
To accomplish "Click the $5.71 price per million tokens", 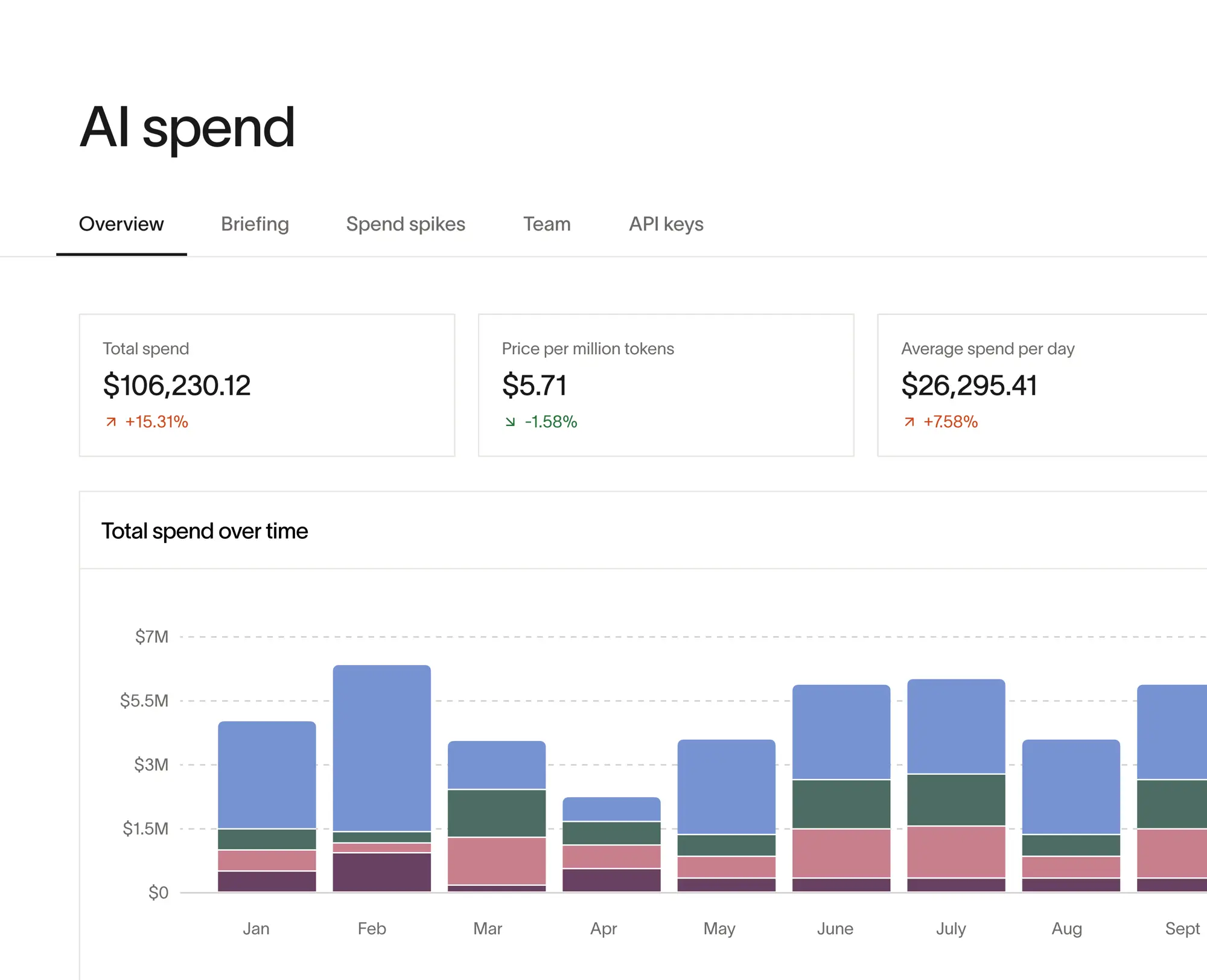I will coord(535,386).
